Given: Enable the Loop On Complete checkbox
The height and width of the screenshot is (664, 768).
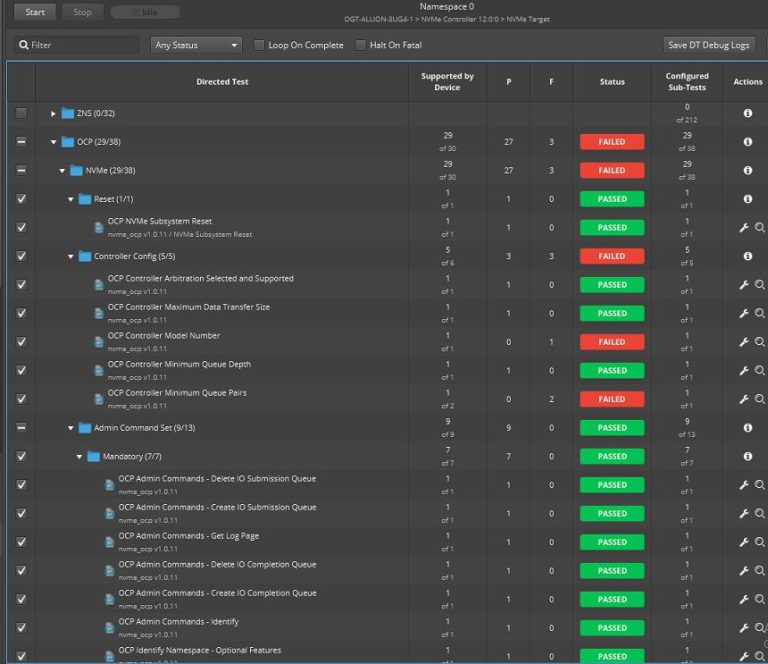Looking at the screenshot, I should (x=260, y=45).
